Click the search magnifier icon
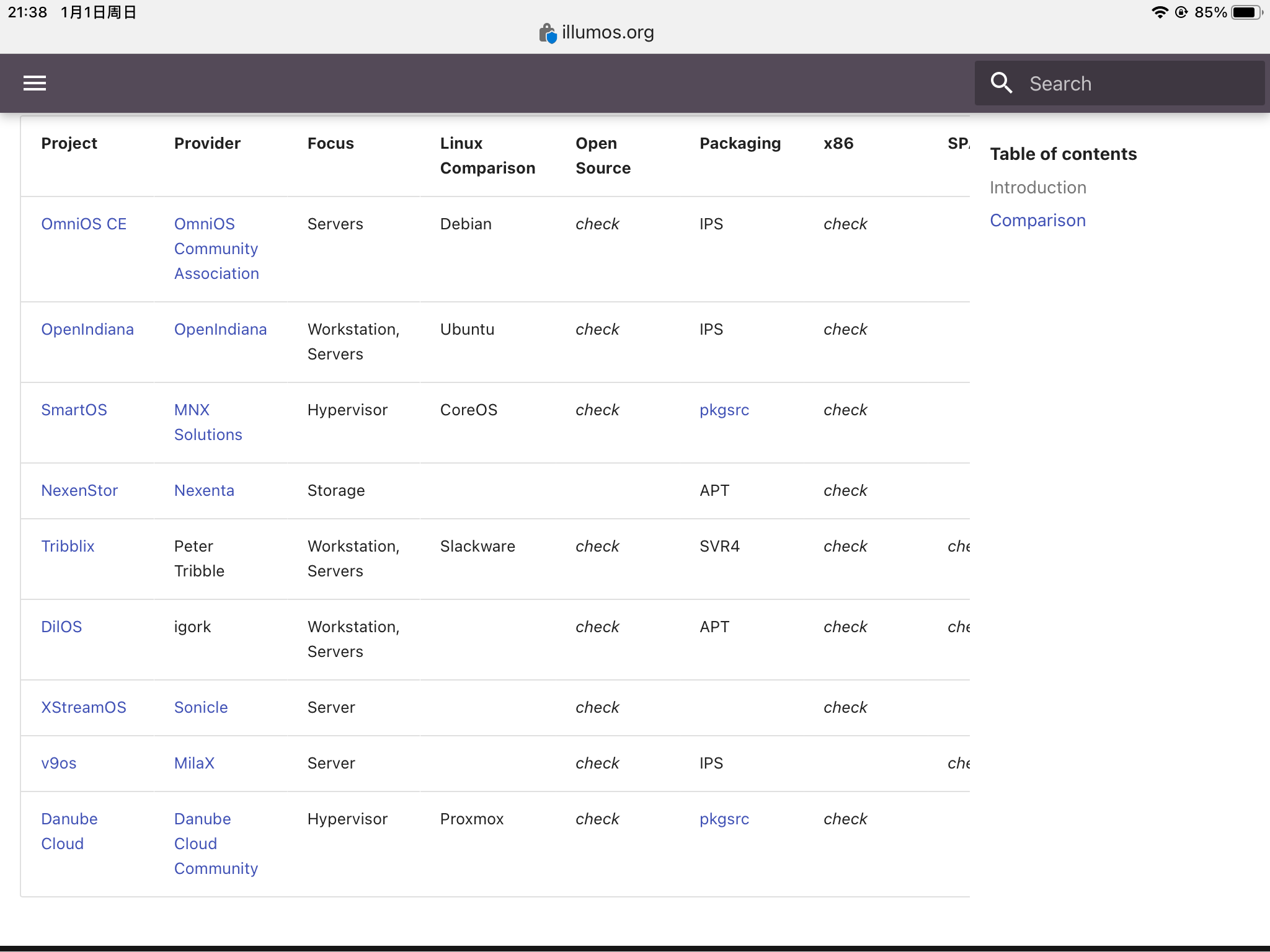The width and height of the screenshot is (1270, 952). (x=1001, y=83)
